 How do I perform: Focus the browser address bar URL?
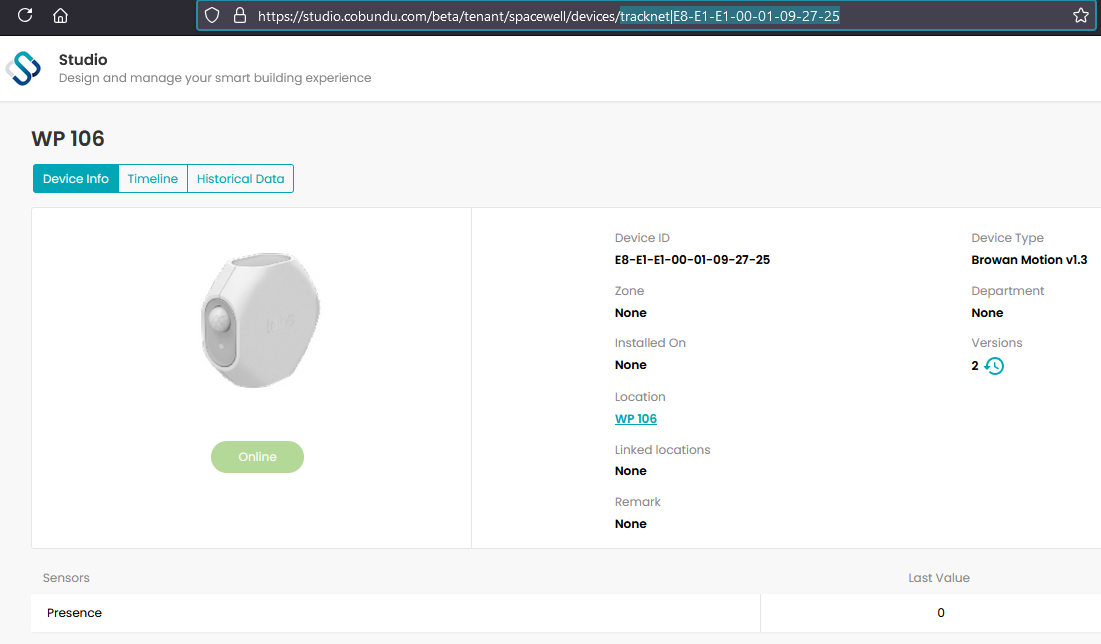[548, 15]
